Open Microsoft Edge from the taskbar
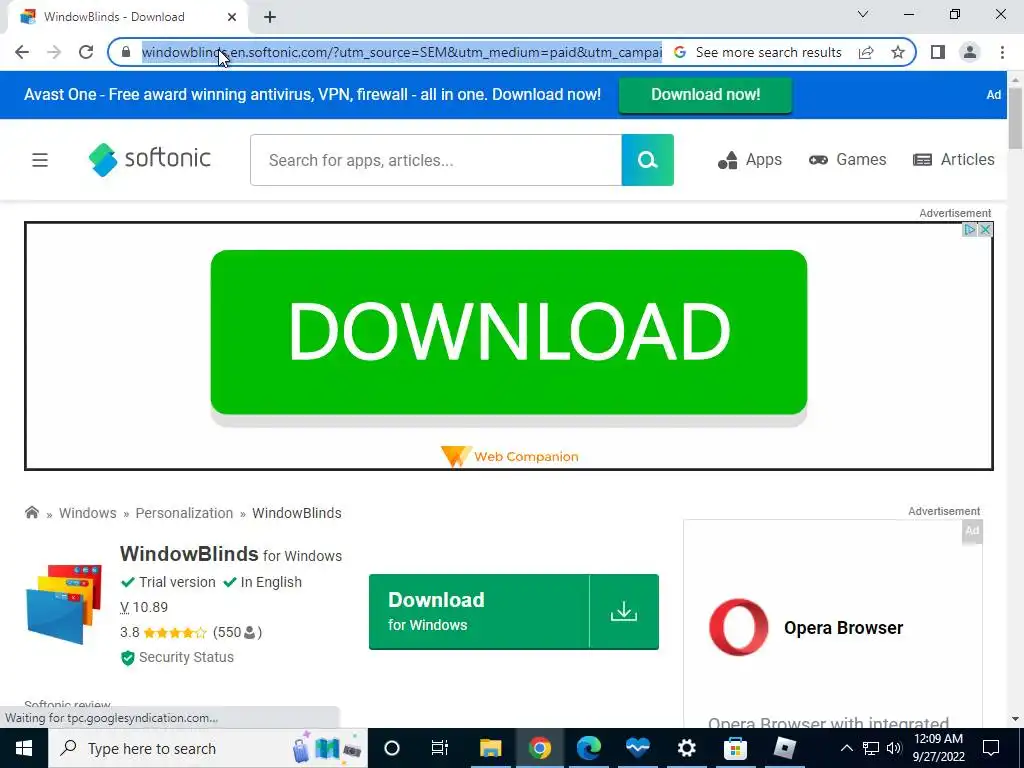Screen dimensions: 1024x768 tap(588, 748)
